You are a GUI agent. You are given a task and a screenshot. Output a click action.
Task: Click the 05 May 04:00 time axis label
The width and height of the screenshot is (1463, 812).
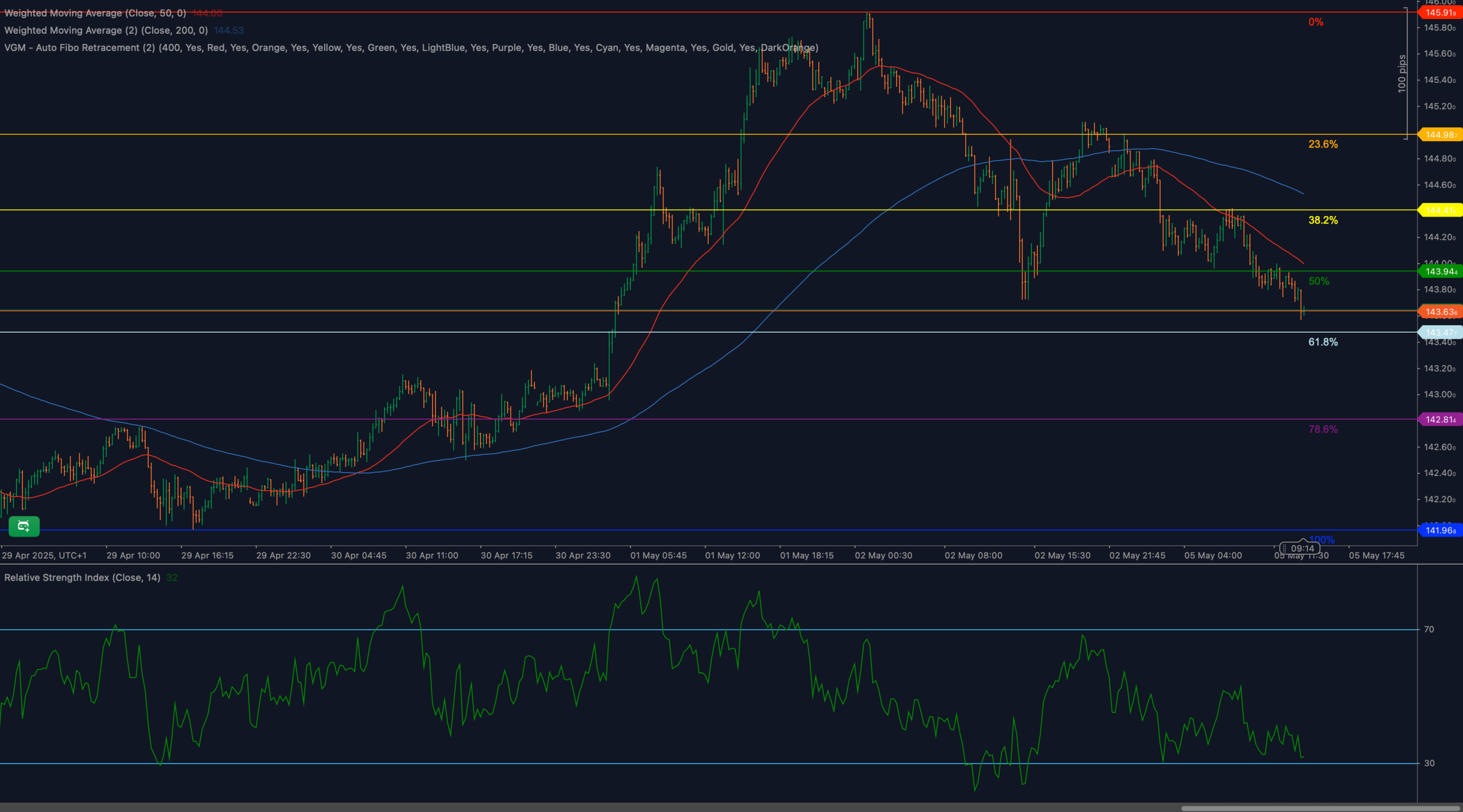tap(1213, 555)
